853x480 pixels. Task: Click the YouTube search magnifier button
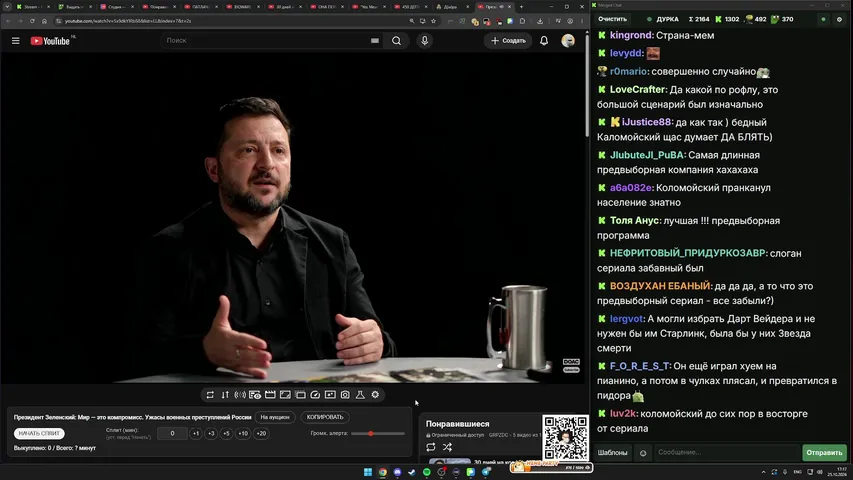pyautogui.click(x=397, y=41)
